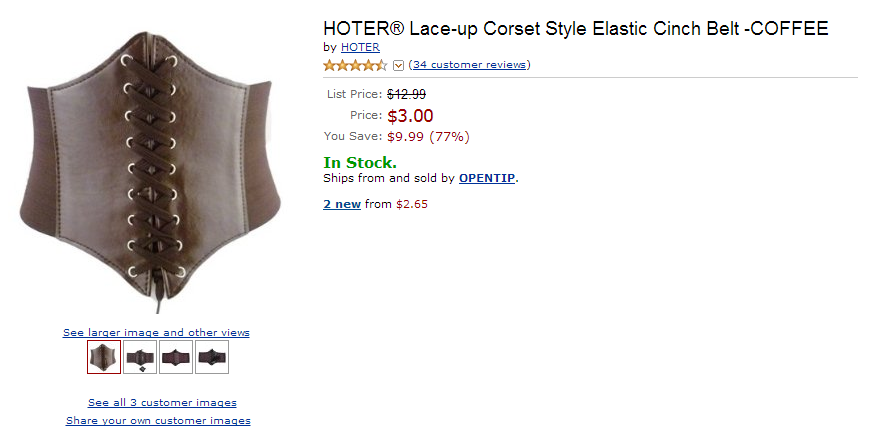This screenshot has height=439, width=870.
Task: Click the $9.99 (77%) savings text
Action: tap(428, 137)
